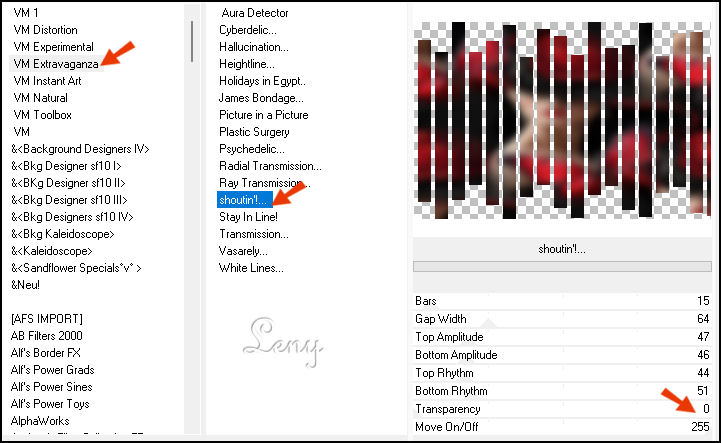
Task: Select VM Distortion category
Action: click(x=46, y=30)
